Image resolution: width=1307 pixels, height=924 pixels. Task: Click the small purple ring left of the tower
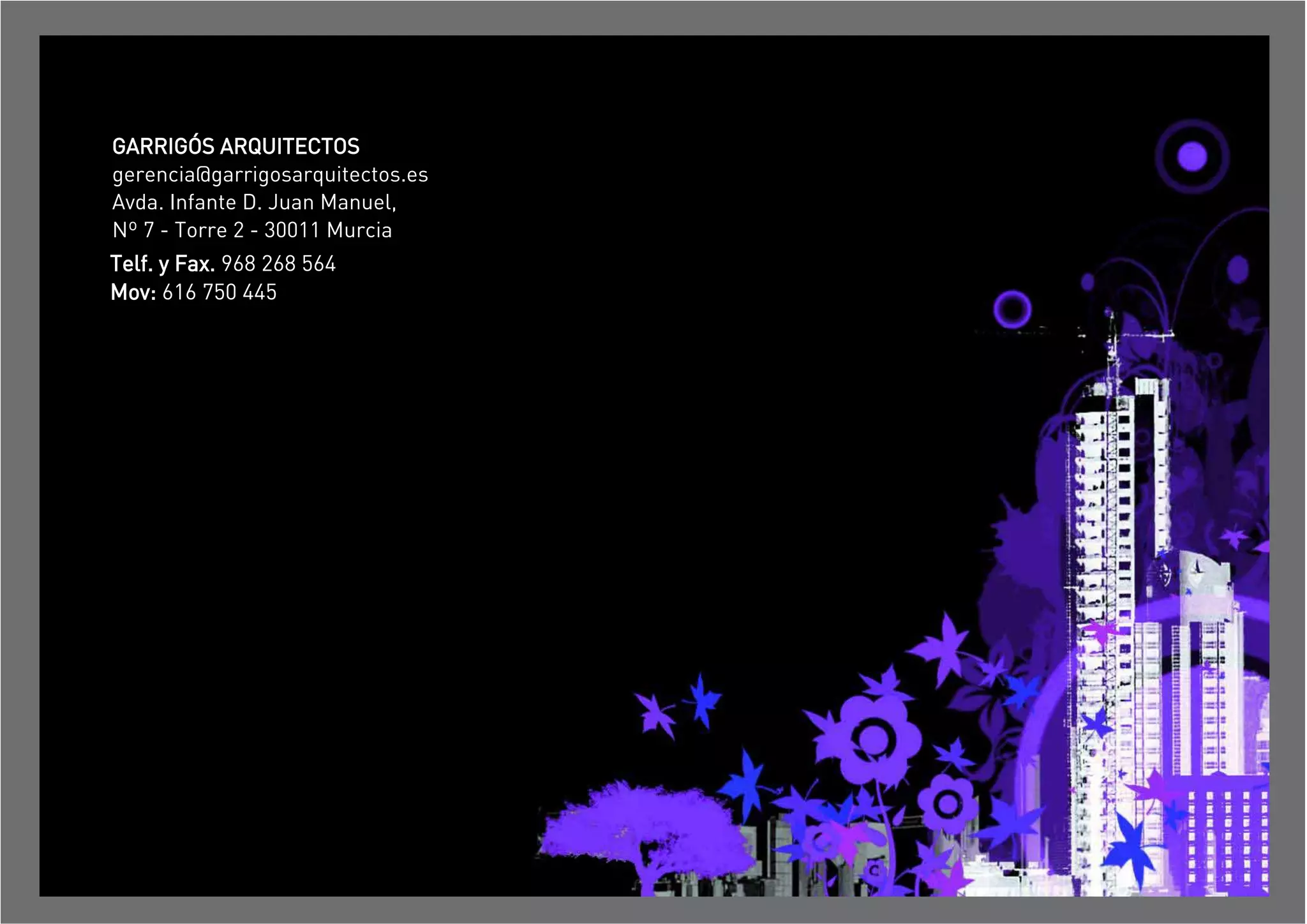pos(1012,309)
